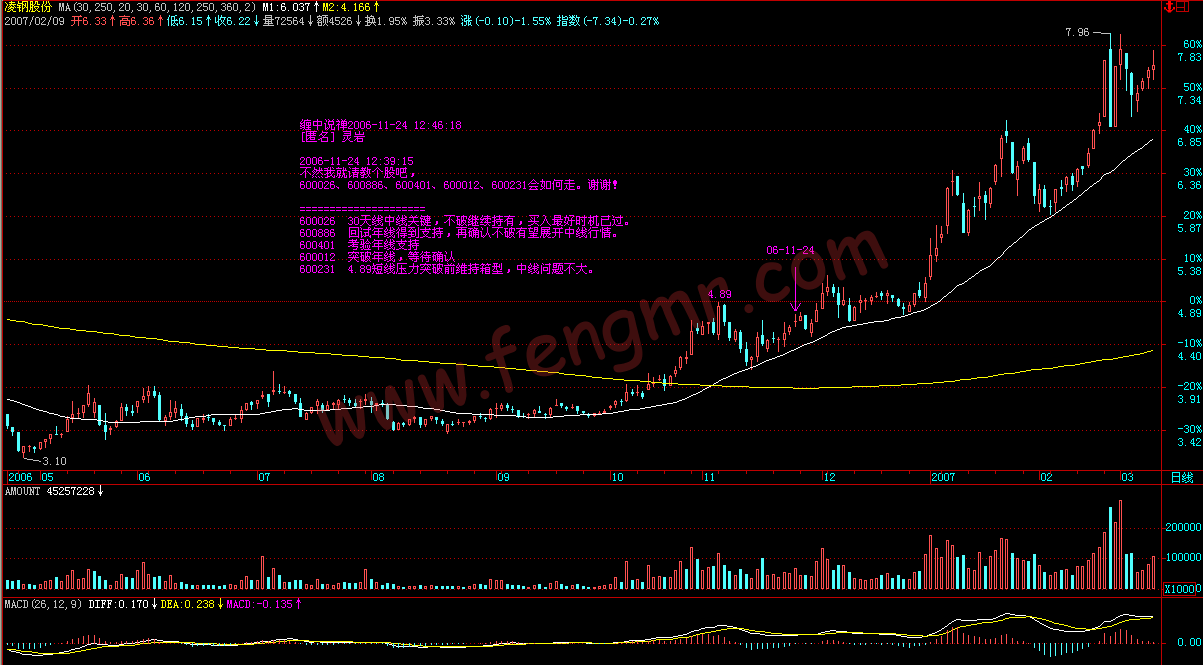This screenshot has height=665, width=1203.
Task: Click the 60% level on price axis
Action: point(1190,45)
